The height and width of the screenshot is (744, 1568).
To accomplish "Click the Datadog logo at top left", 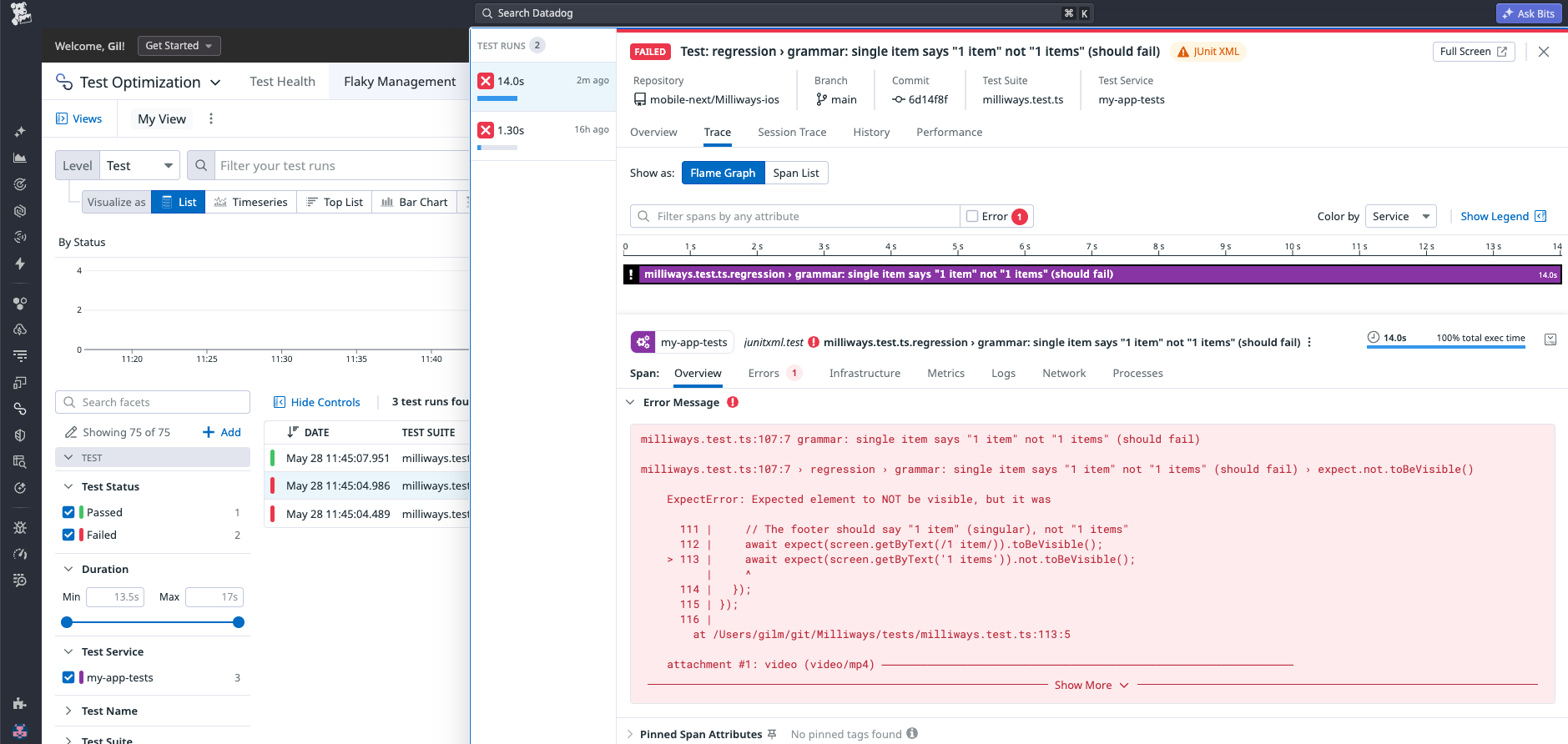I will tap(21, 13).
